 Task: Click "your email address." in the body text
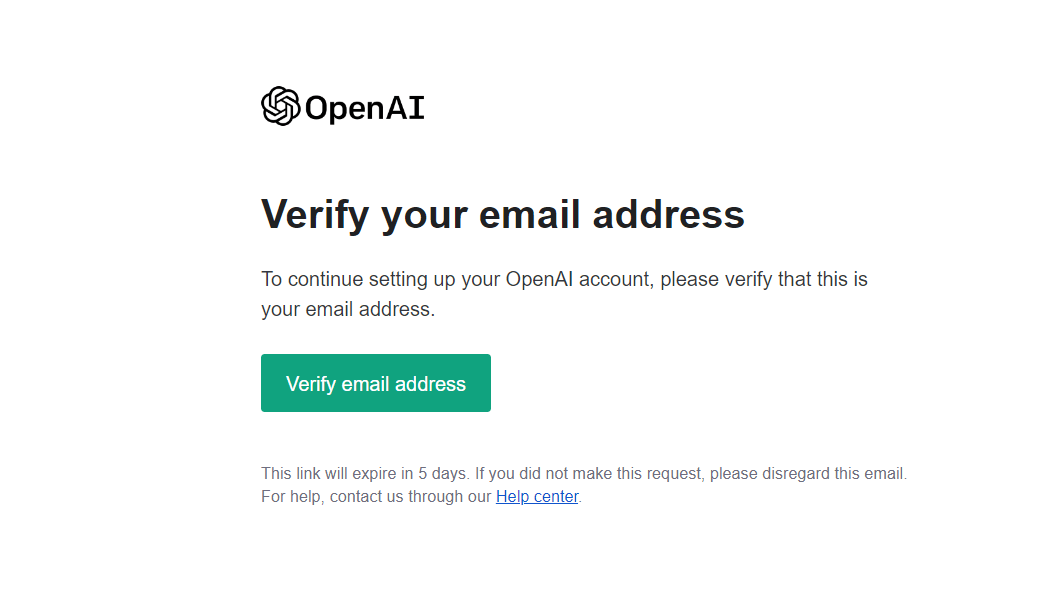tap(348, 310)
